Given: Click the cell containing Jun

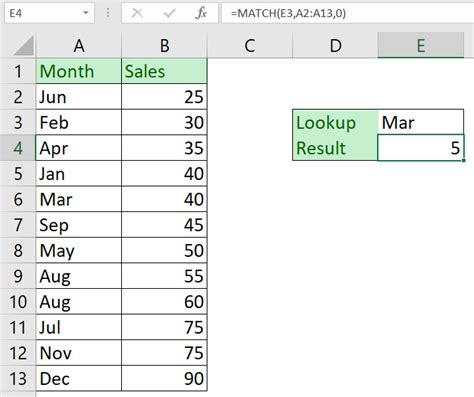Looking at the screenshot, I should pyautogui.click(x=79, y=97).
